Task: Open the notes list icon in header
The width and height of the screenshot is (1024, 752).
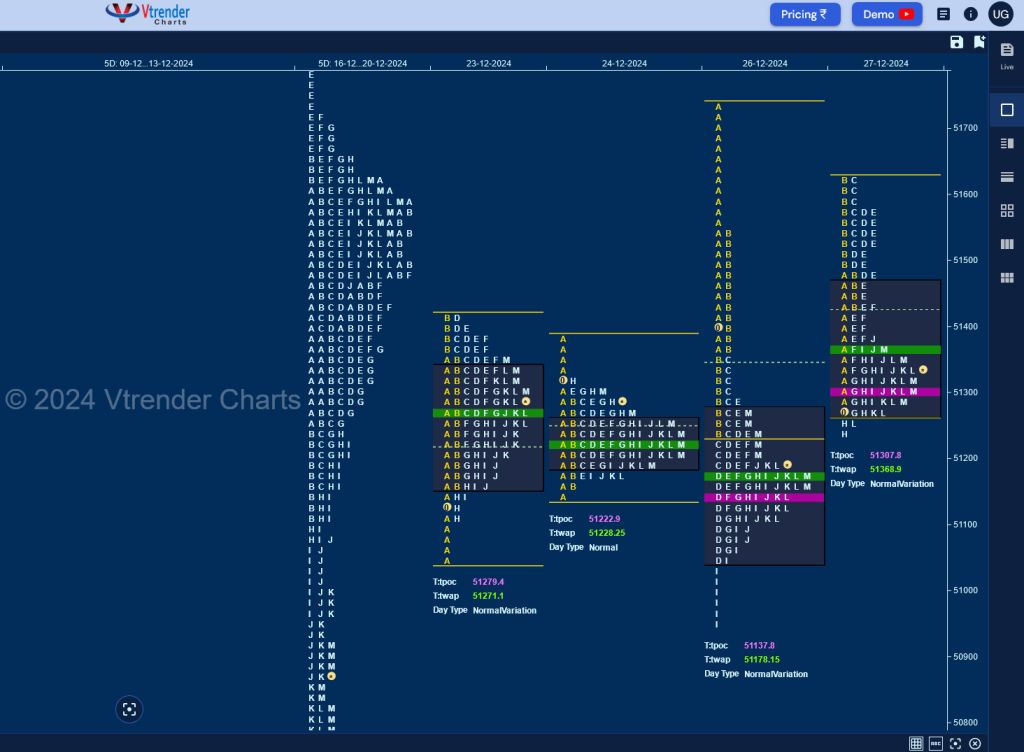Action: 943,14
